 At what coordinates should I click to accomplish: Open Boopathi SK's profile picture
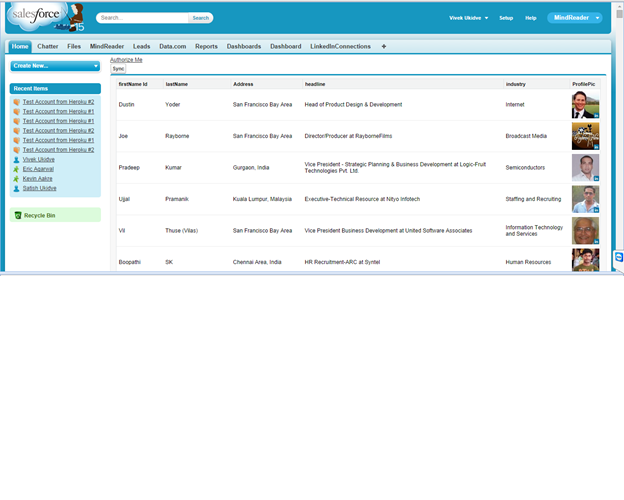(585, 260)
